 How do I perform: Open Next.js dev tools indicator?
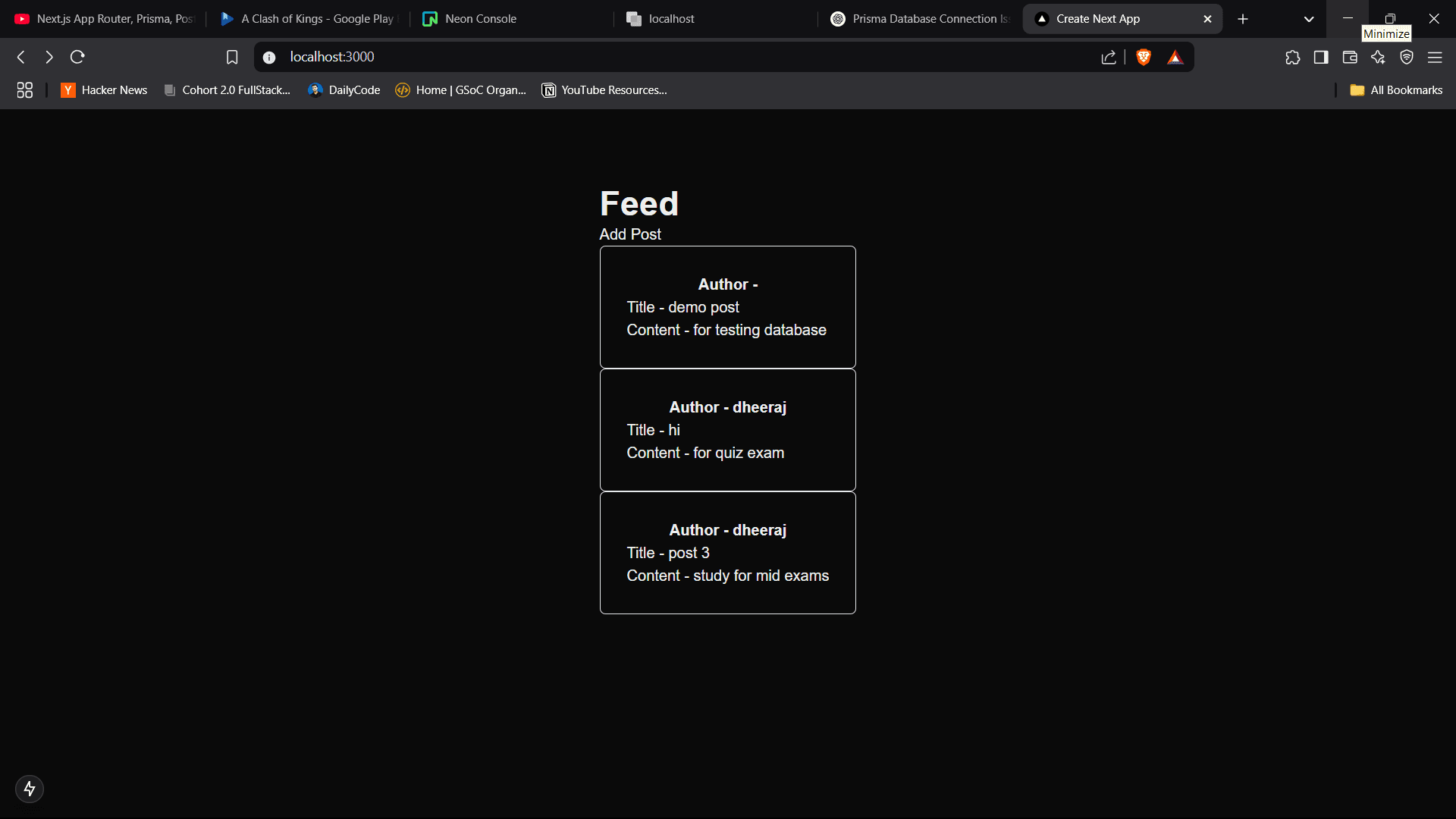30,789
